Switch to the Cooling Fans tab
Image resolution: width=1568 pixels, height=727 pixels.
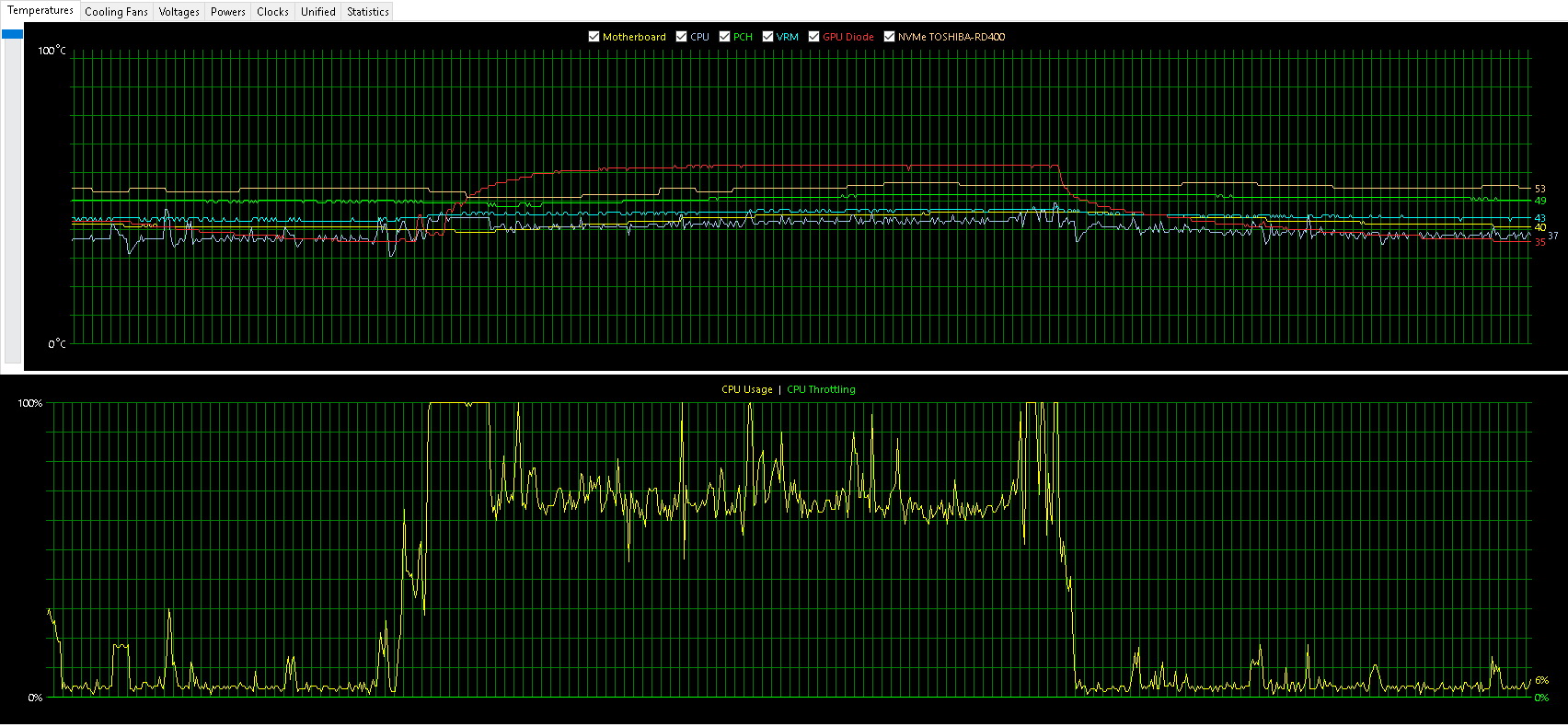point(116,12)
